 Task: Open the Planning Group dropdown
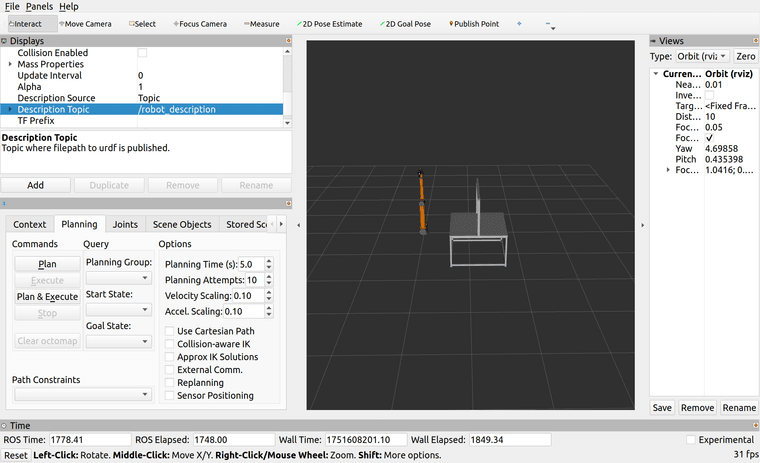click(119, 278)
